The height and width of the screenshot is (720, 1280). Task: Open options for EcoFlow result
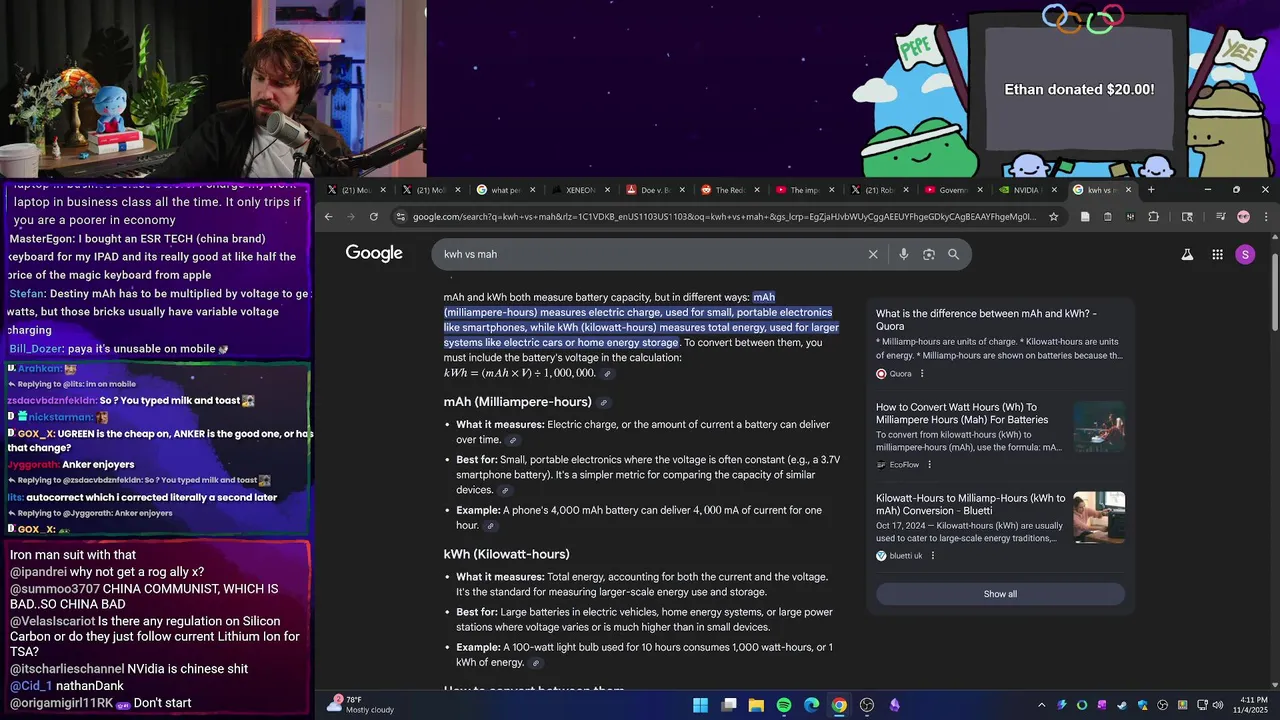pyautogui.click(x=929, y=464)
